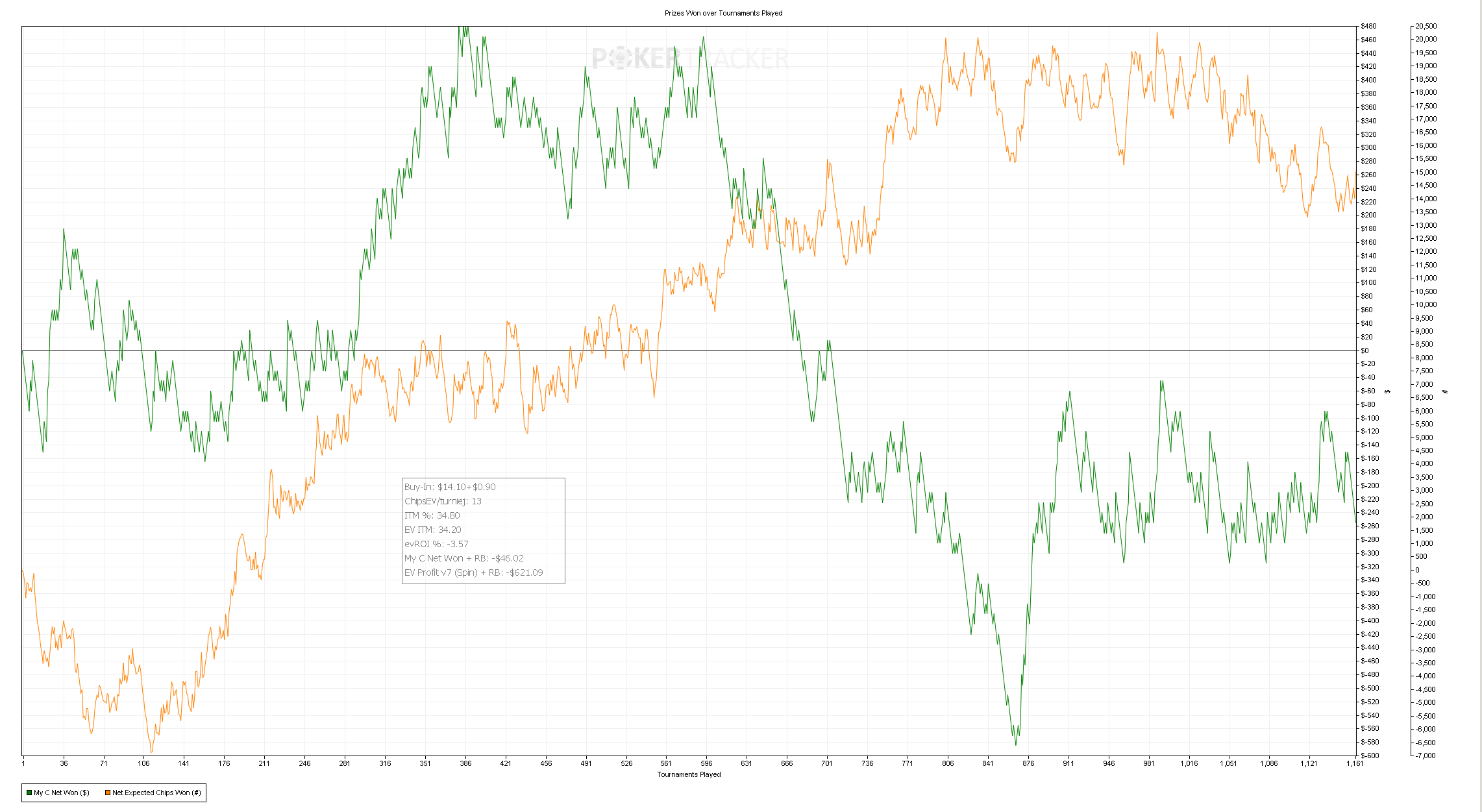The width and height of the screenshot is (1482, 812).
Task: Click the green My C Net Won legend swatch
Action: 29,793
